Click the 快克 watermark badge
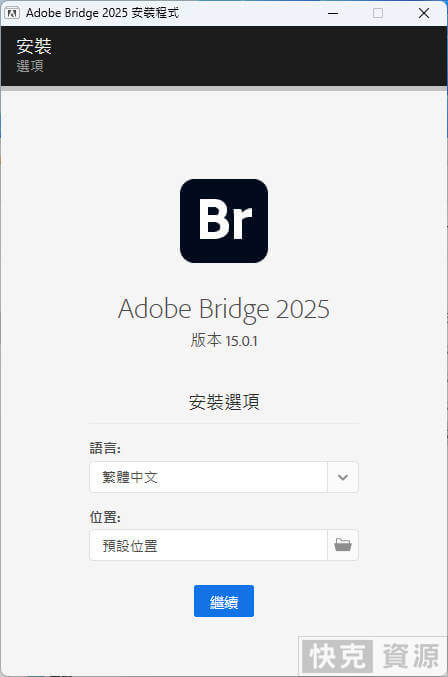This screenshot has height=677, width=448. (337, 656)
